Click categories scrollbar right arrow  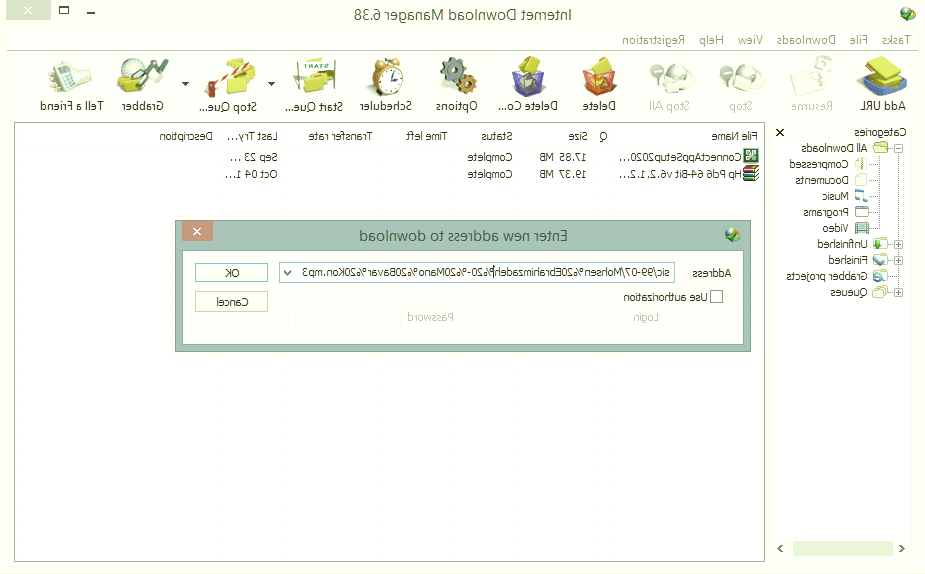click(x=901, y=548)
